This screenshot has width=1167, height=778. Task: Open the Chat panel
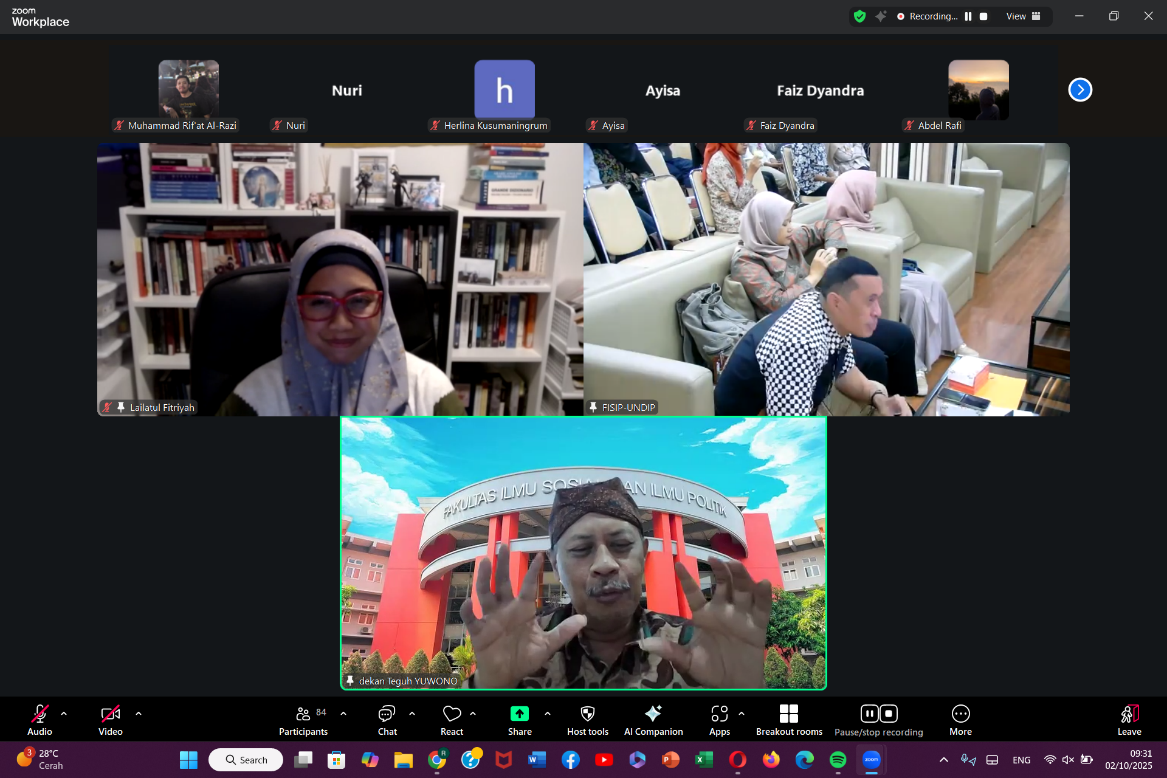387,719
